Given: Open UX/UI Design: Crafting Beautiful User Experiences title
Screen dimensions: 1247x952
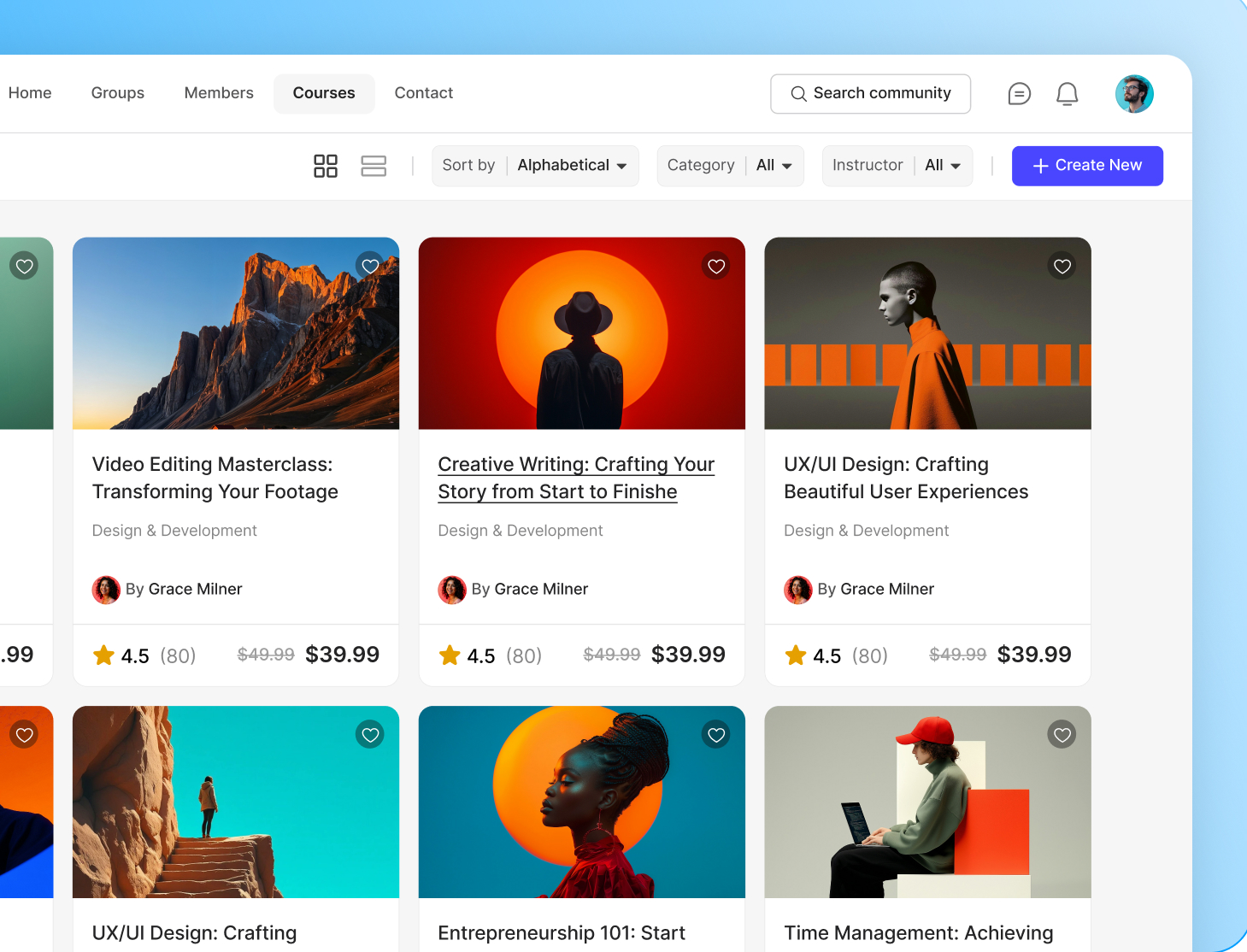Looking at the screenshot, I should tap(906, 478).
